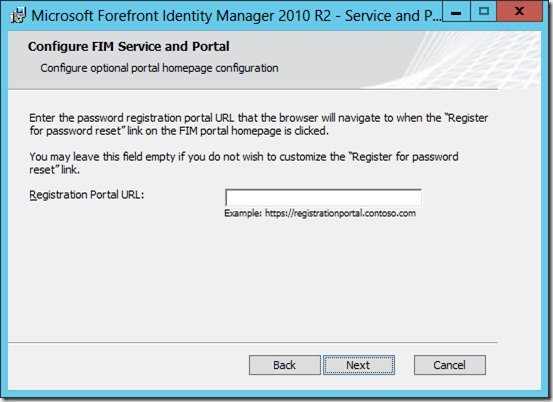Click the optional portal homepage configuration subtitle
Image resolution: width=553 pixels, height=402 pixels.
click(159, 68)
